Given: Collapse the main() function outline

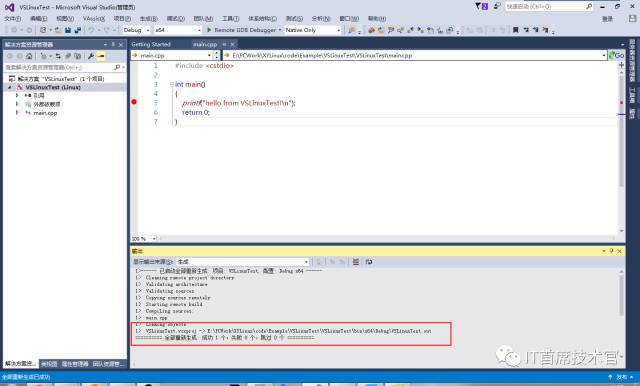Looking at the screenshot, I should pos(172,84).
